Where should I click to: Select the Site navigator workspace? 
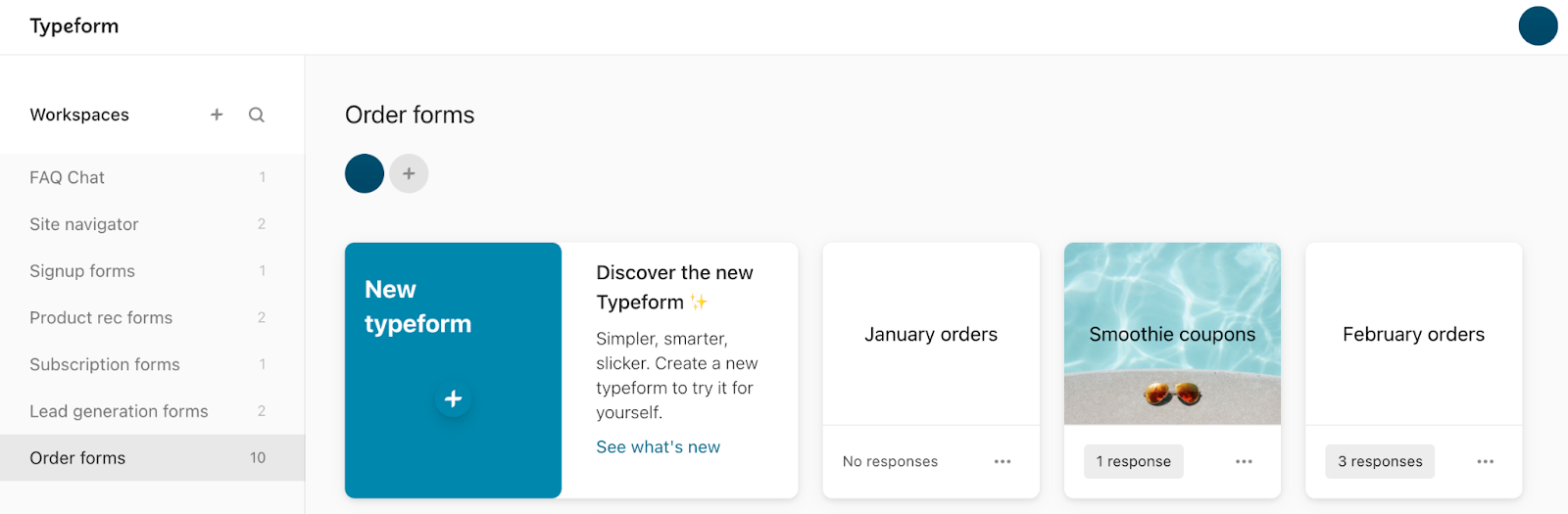click(x=152, y=224)
